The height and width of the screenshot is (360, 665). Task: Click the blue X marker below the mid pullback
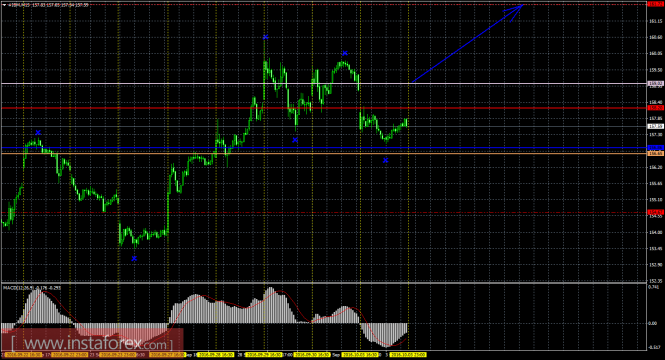coord(295,140)
